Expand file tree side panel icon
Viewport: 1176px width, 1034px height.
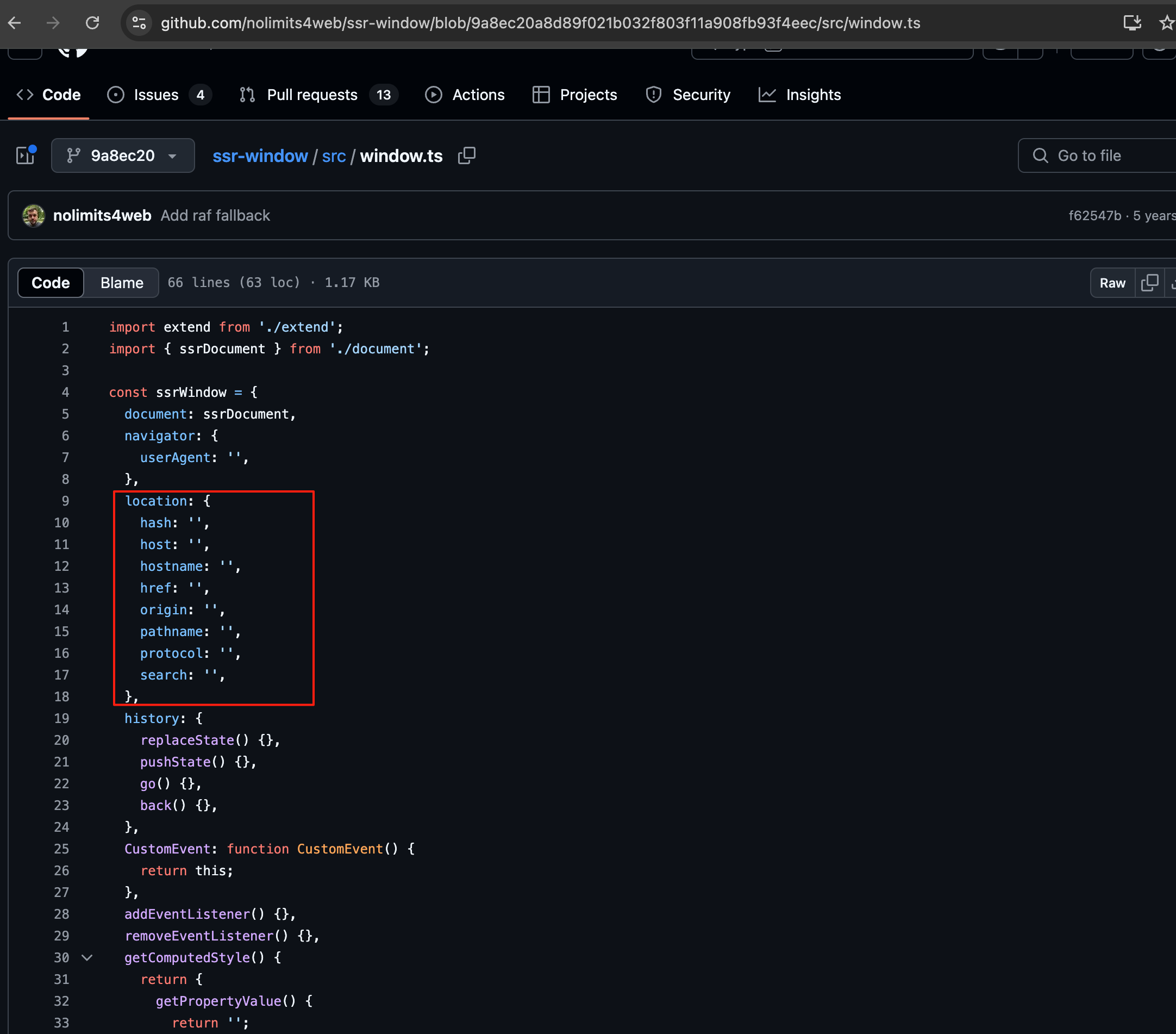26,155
